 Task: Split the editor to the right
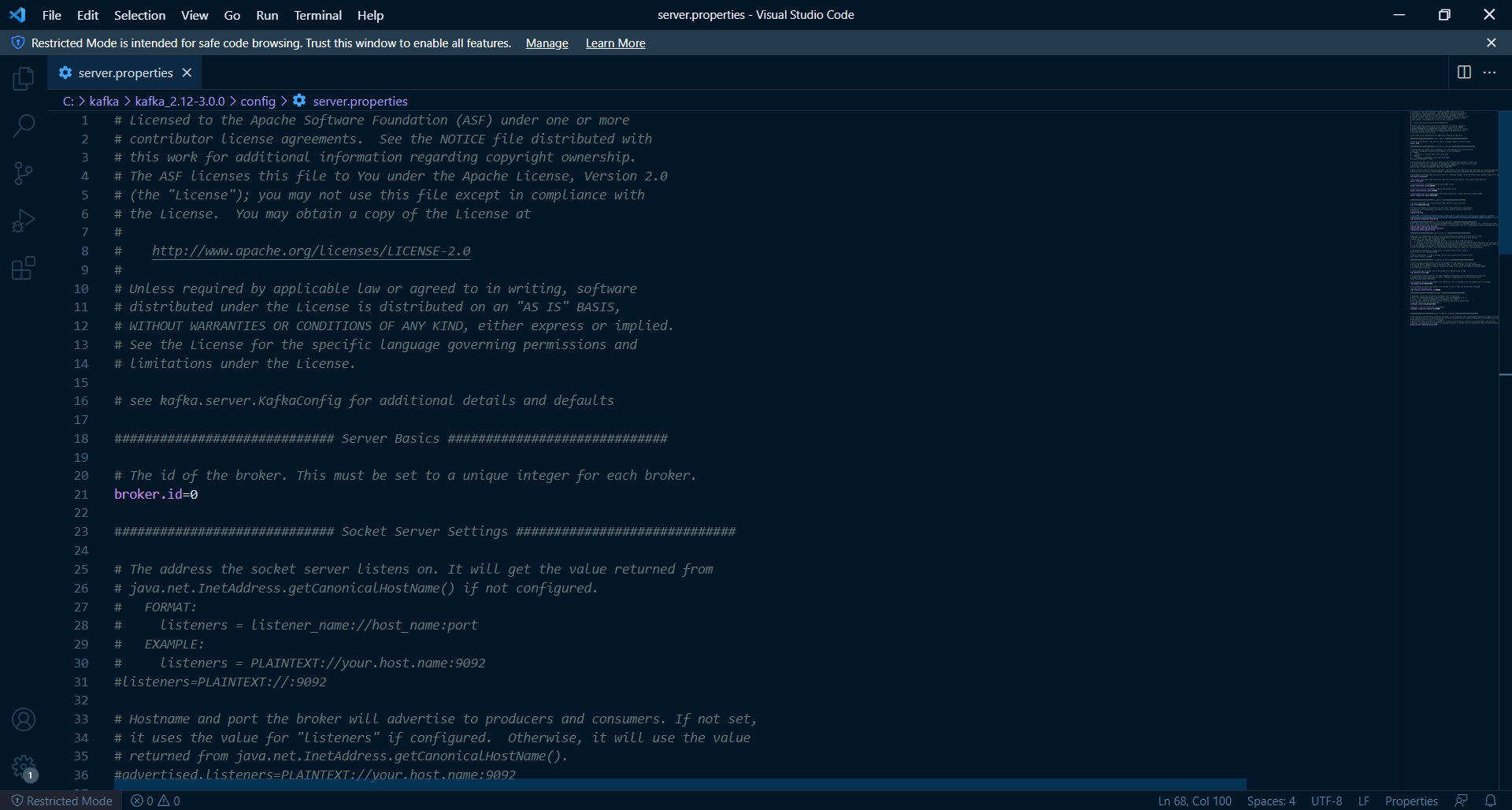tap(1464, 72)
